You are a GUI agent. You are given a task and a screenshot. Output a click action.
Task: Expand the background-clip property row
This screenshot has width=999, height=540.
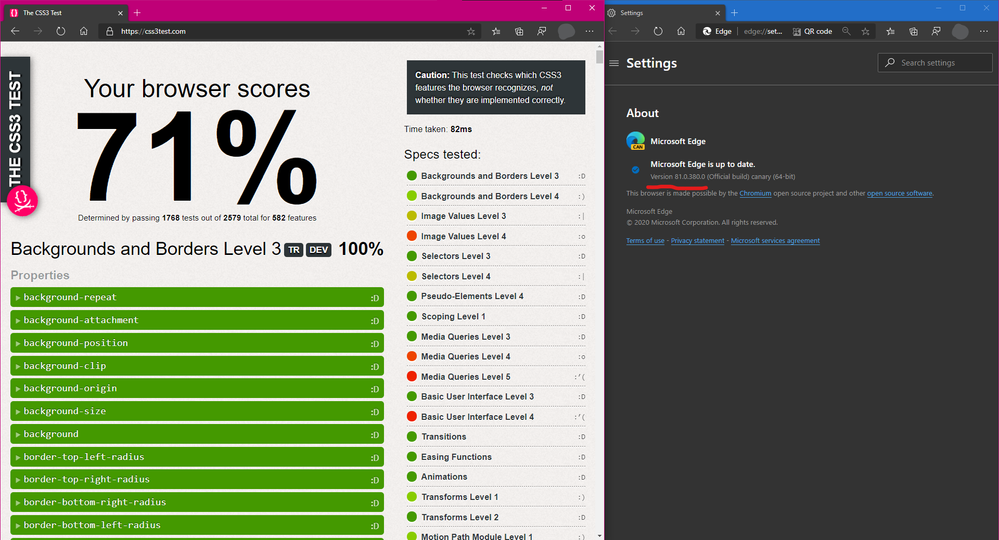tap(197, 366)
